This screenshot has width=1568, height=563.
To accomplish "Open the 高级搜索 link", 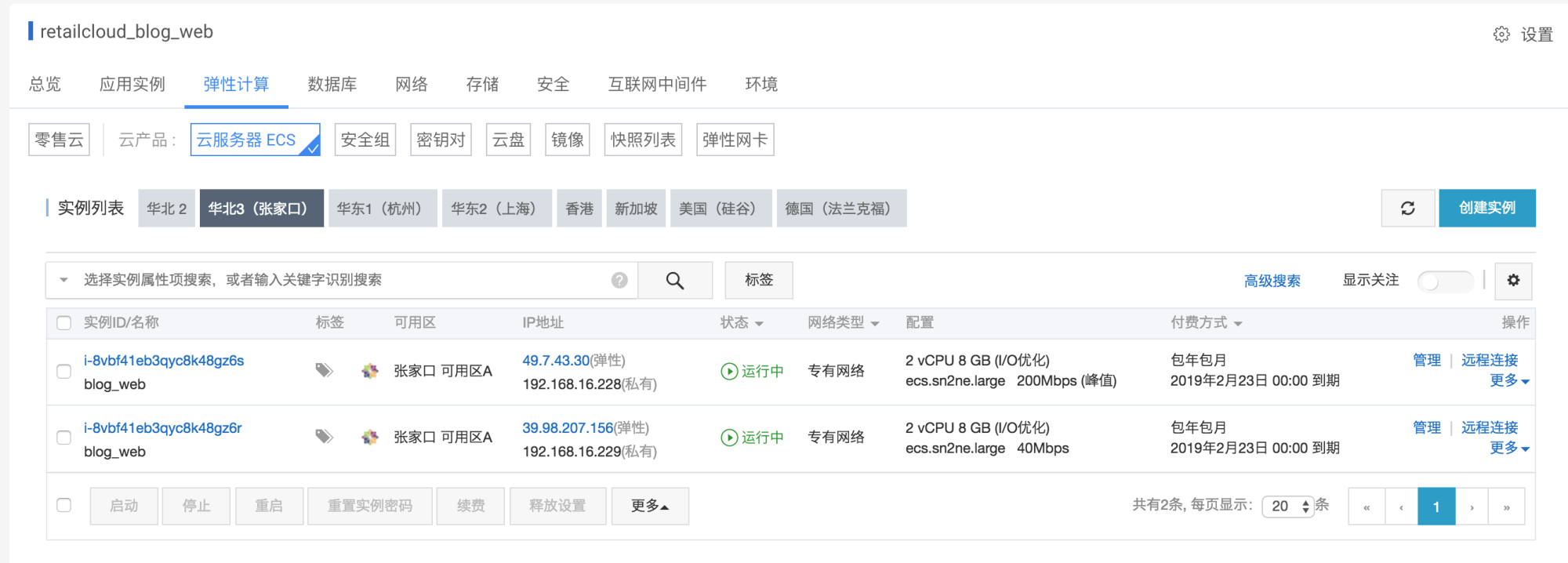I will [1272, 281].
